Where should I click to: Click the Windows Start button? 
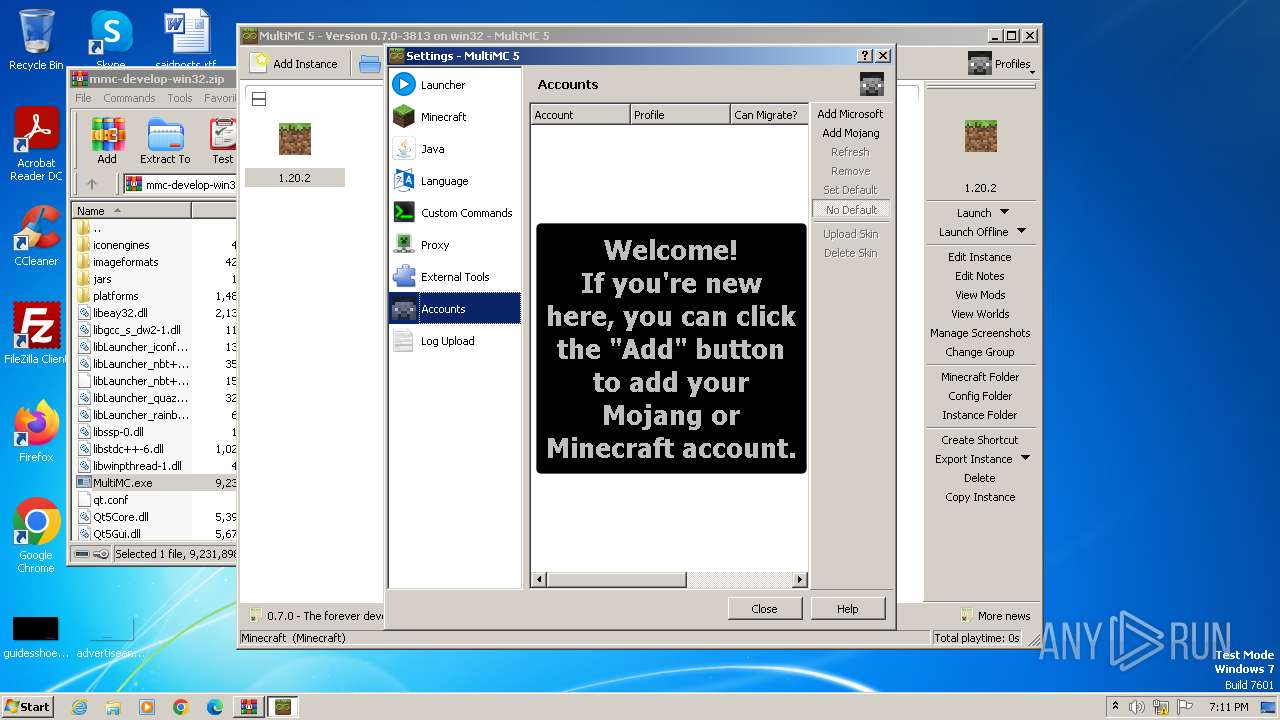tap(27, 706)
